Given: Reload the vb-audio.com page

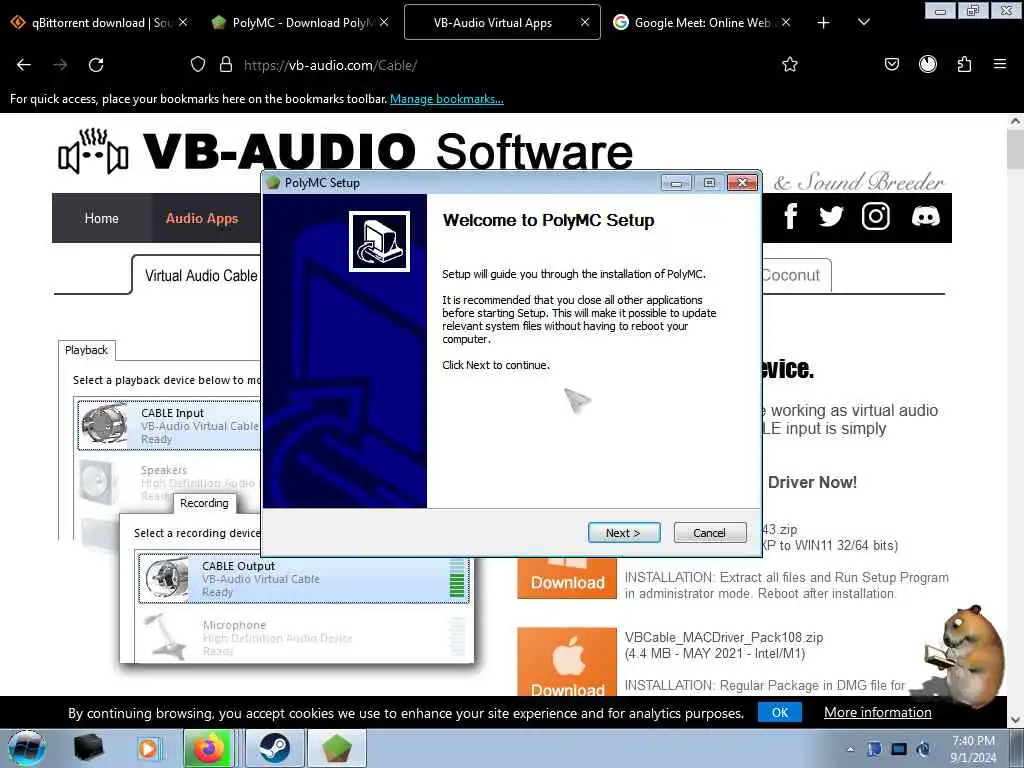Looking at the screenshot, I should tap(96, 65).
